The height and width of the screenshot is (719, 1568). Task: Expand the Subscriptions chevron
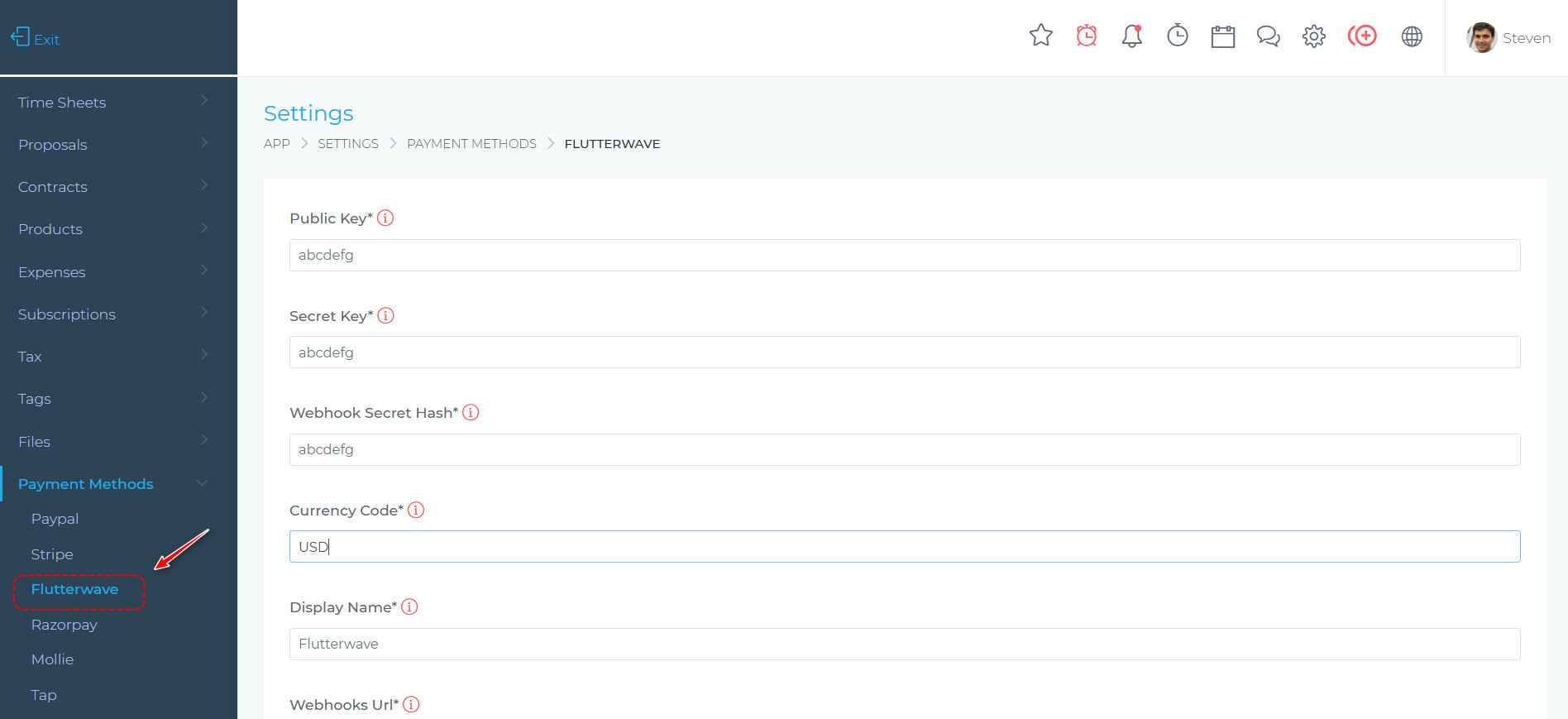coord(204,312)
